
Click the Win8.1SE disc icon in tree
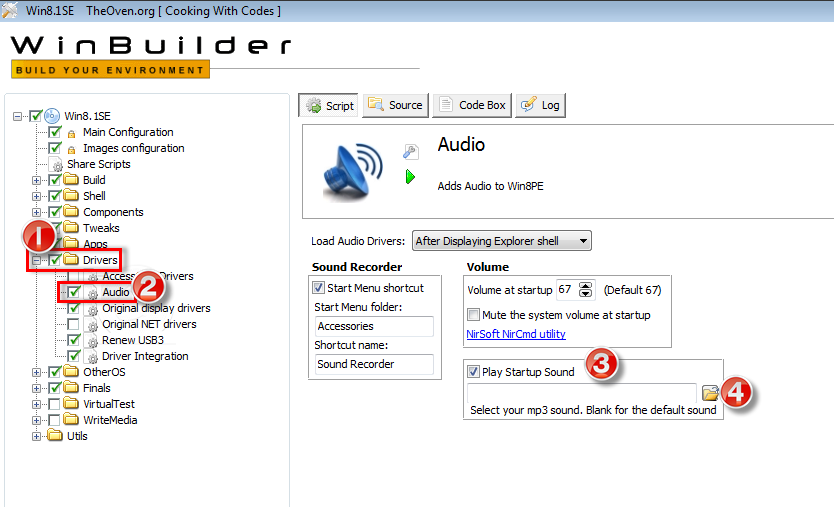[x=52, y=115]
